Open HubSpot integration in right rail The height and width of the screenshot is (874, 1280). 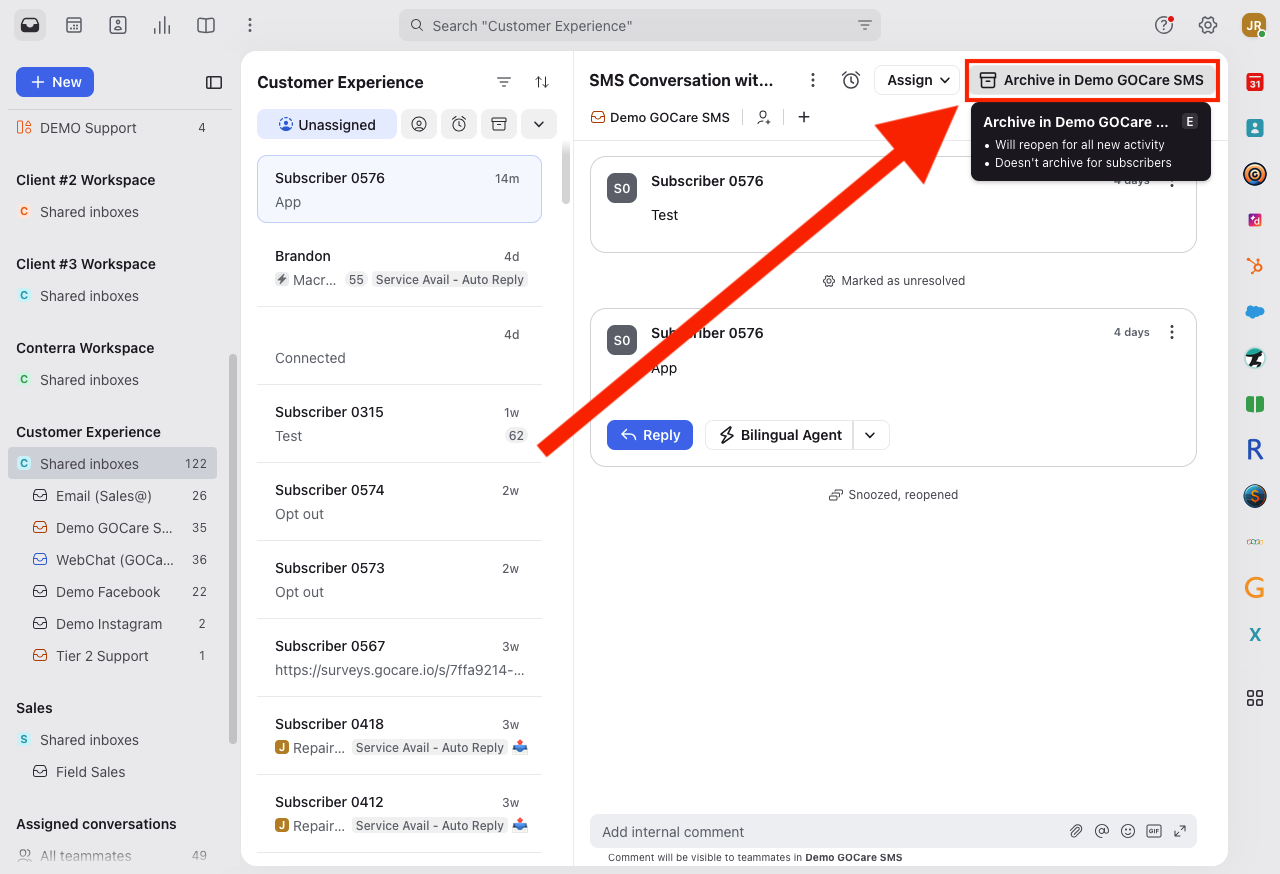coord(1254,266)
